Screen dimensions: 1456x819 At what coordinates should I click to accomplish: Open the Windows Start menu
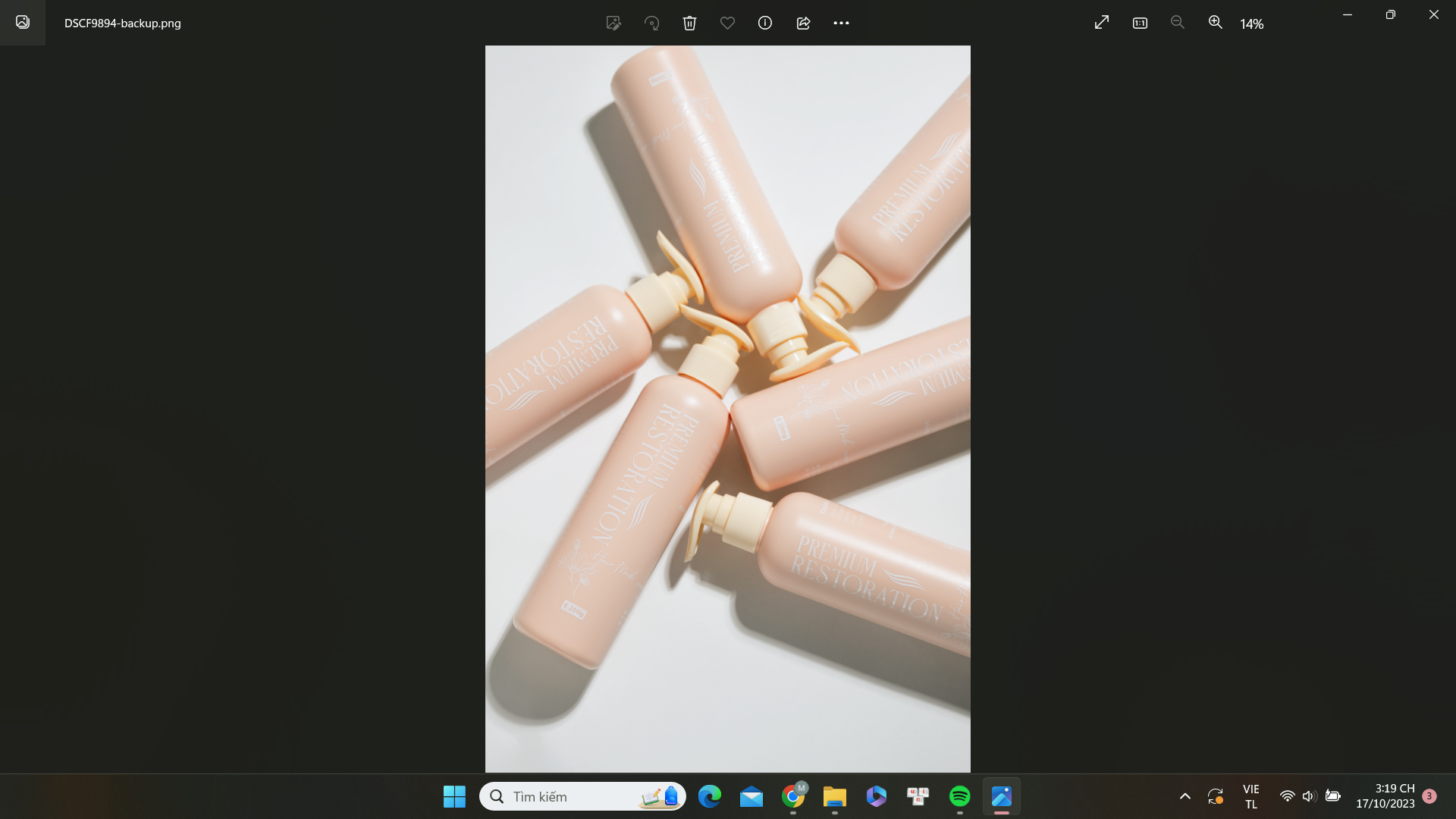pyautogui.click(x=454, y=796)
